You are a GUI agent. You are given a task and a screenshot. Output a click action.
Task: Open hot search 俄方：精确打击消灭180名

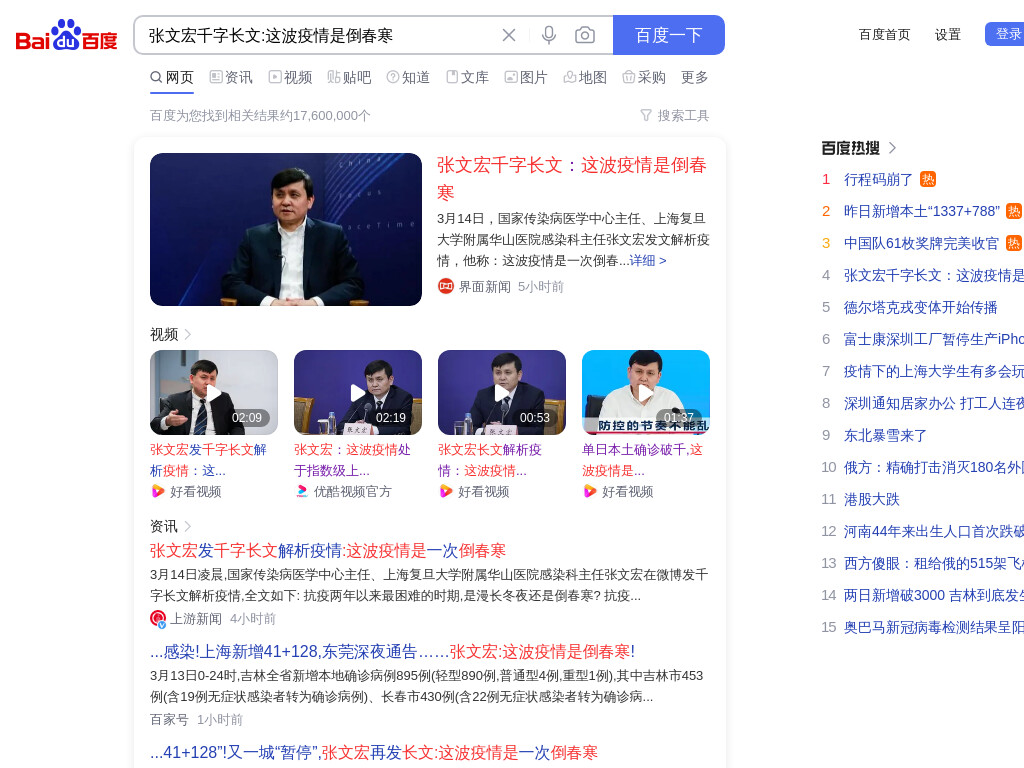click(x=934, y=468)
